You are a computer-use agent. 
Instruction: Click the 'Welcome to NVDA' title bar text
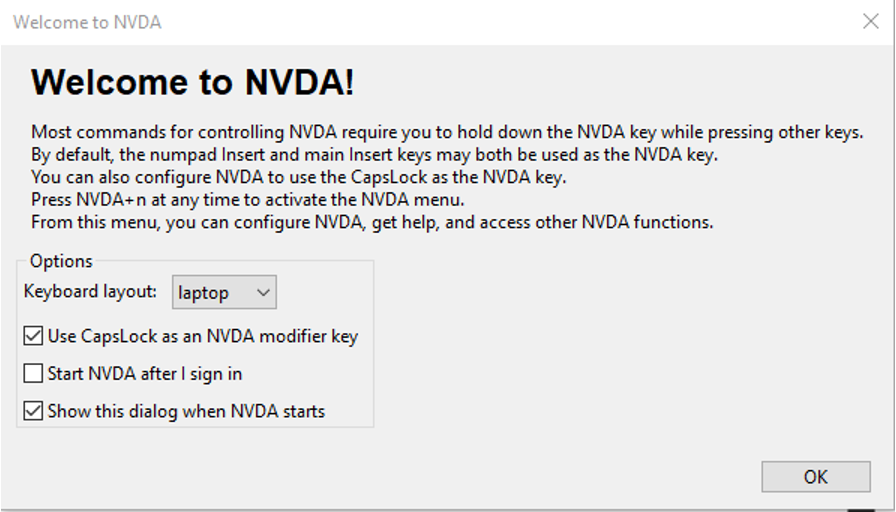87,22
